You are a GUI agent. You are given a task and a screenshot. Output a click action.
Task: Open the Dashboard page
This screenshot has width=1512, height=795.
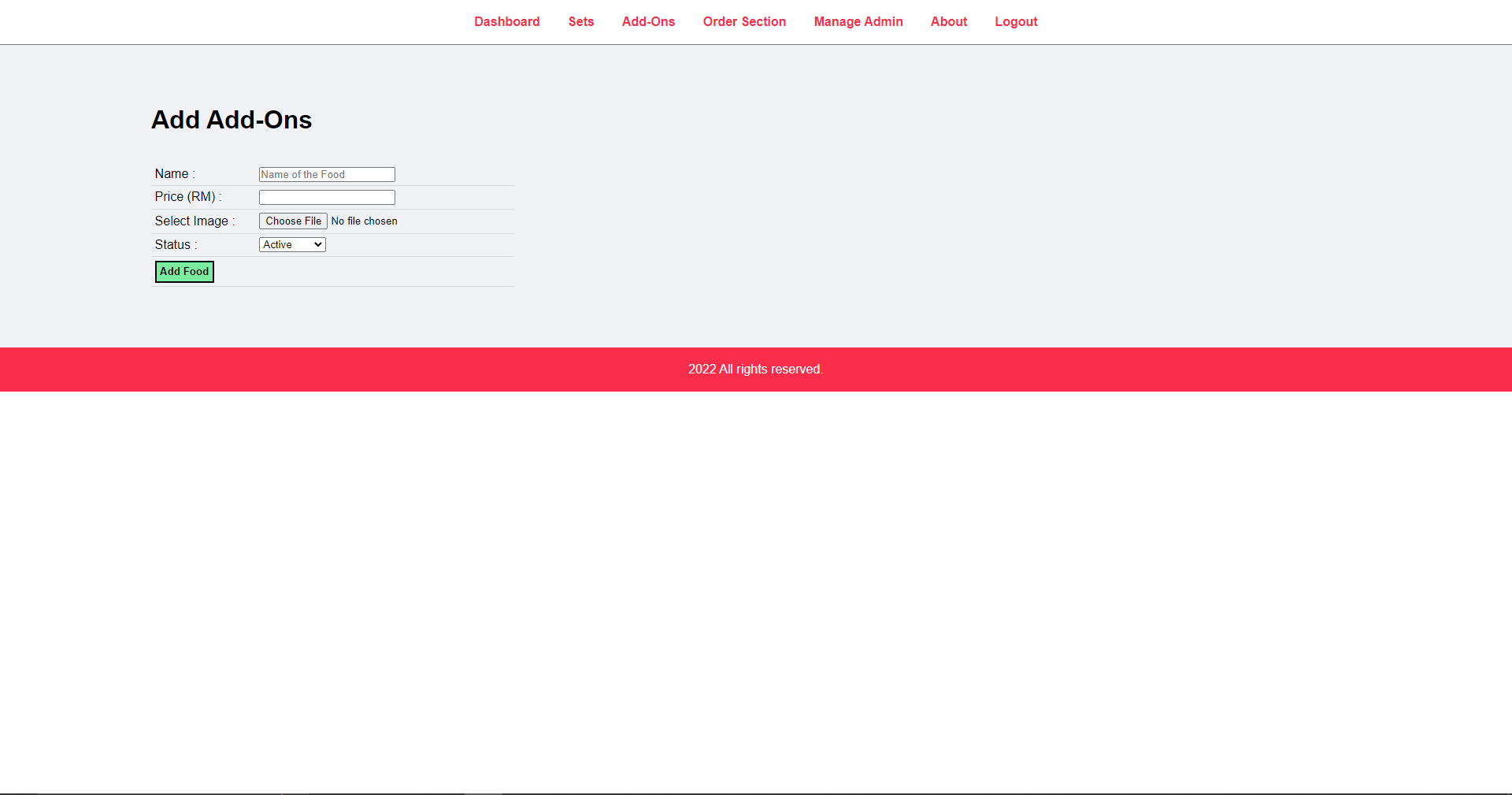point(506,21)
